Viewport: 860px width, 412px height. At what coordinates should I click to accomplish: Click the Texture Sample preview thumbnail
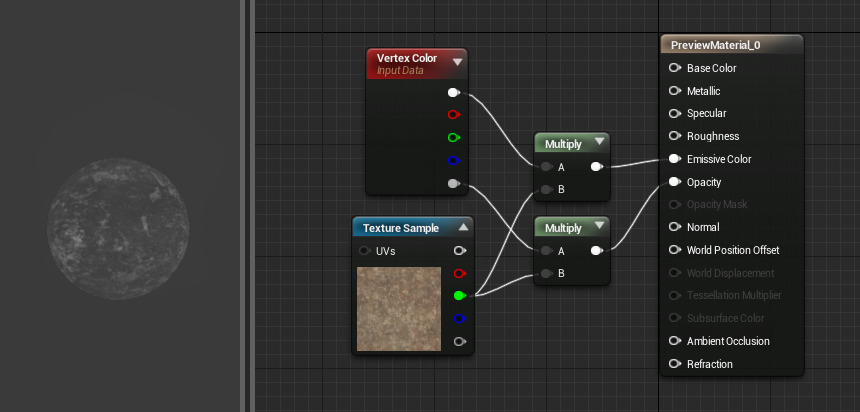click(x=399, y=308)
